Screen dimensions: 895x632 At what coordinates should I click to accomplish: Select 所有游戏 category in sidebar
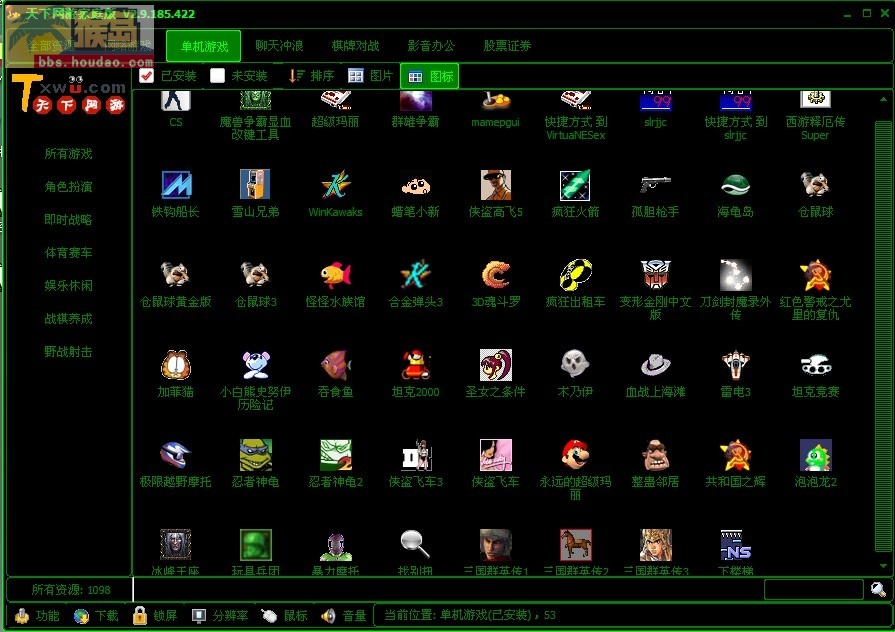pos(68,154)
